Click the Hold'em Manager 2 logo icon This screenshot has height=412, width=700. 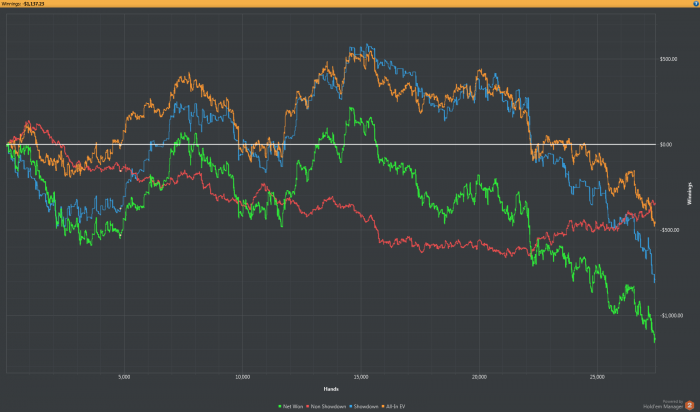689,405
